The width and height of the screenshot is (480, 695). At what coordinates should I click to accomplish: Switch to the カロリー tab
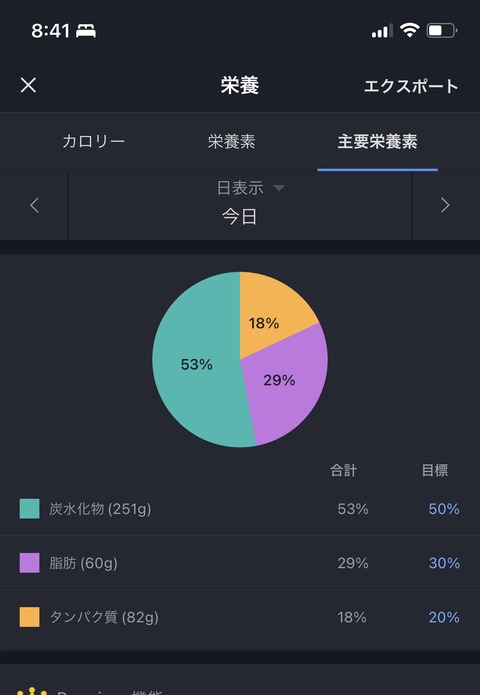94,142
